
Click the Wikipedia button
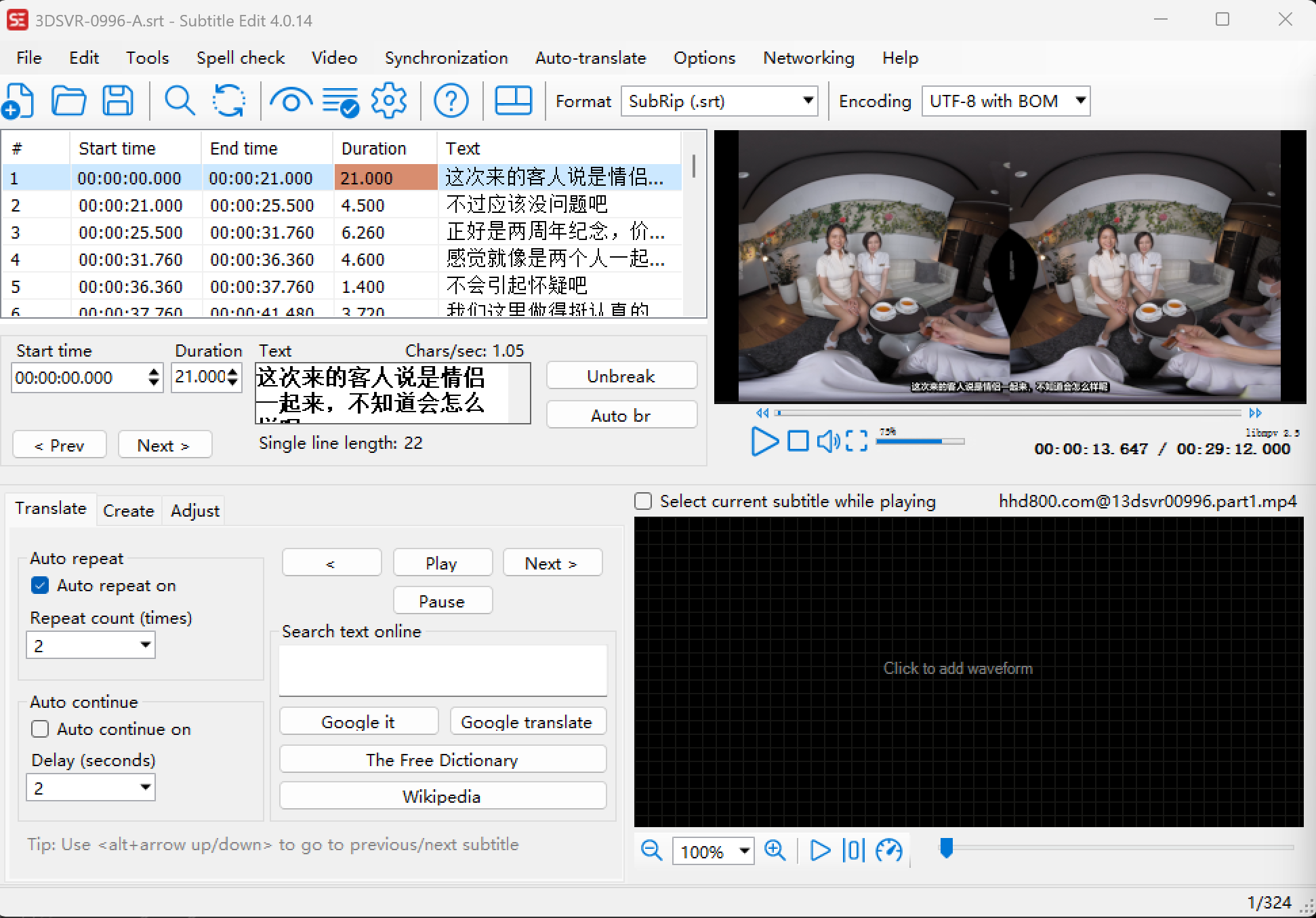[x=443, y=796]
